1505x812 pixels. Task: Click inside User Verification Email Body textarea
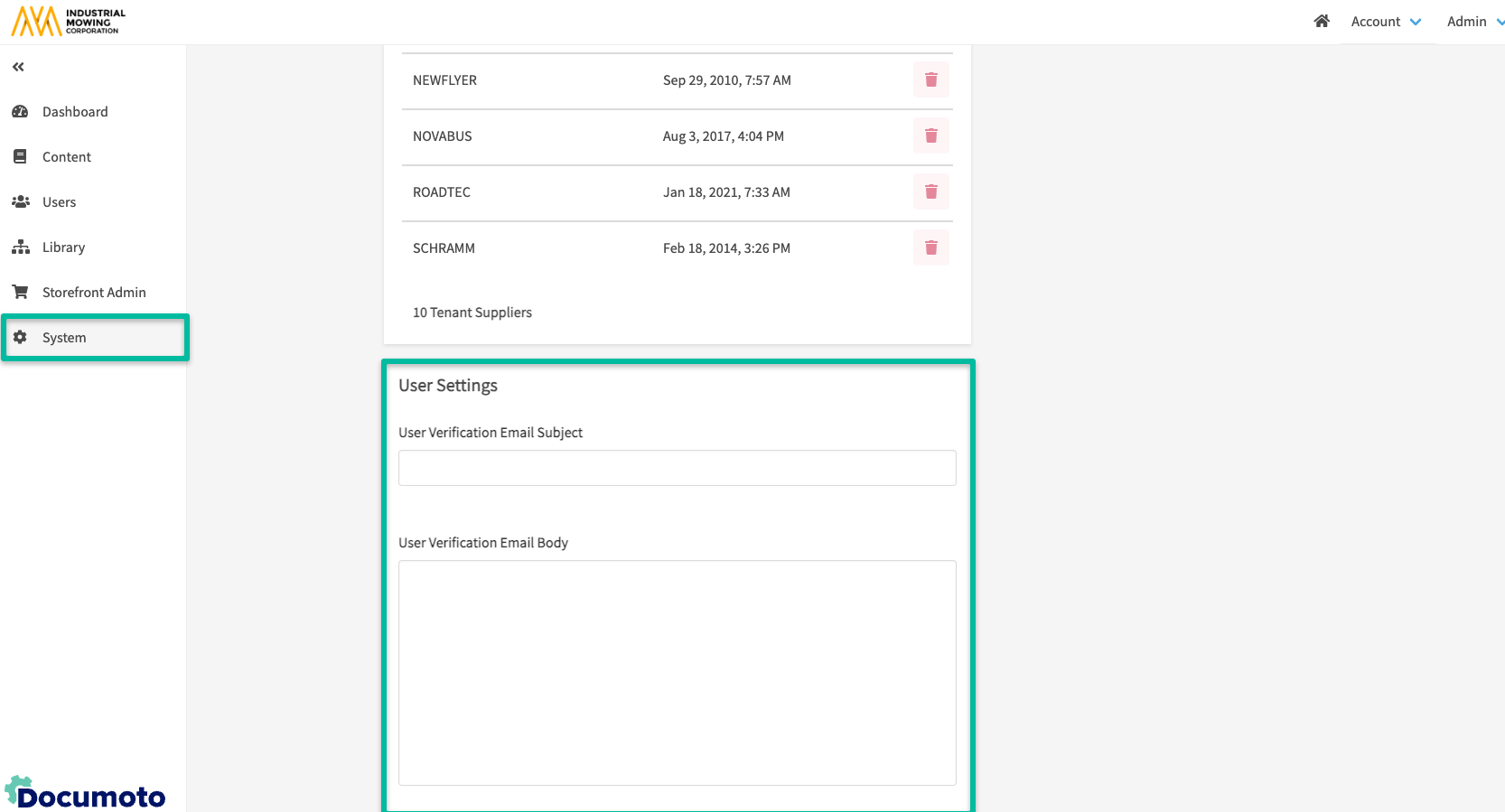click(677, 672)
